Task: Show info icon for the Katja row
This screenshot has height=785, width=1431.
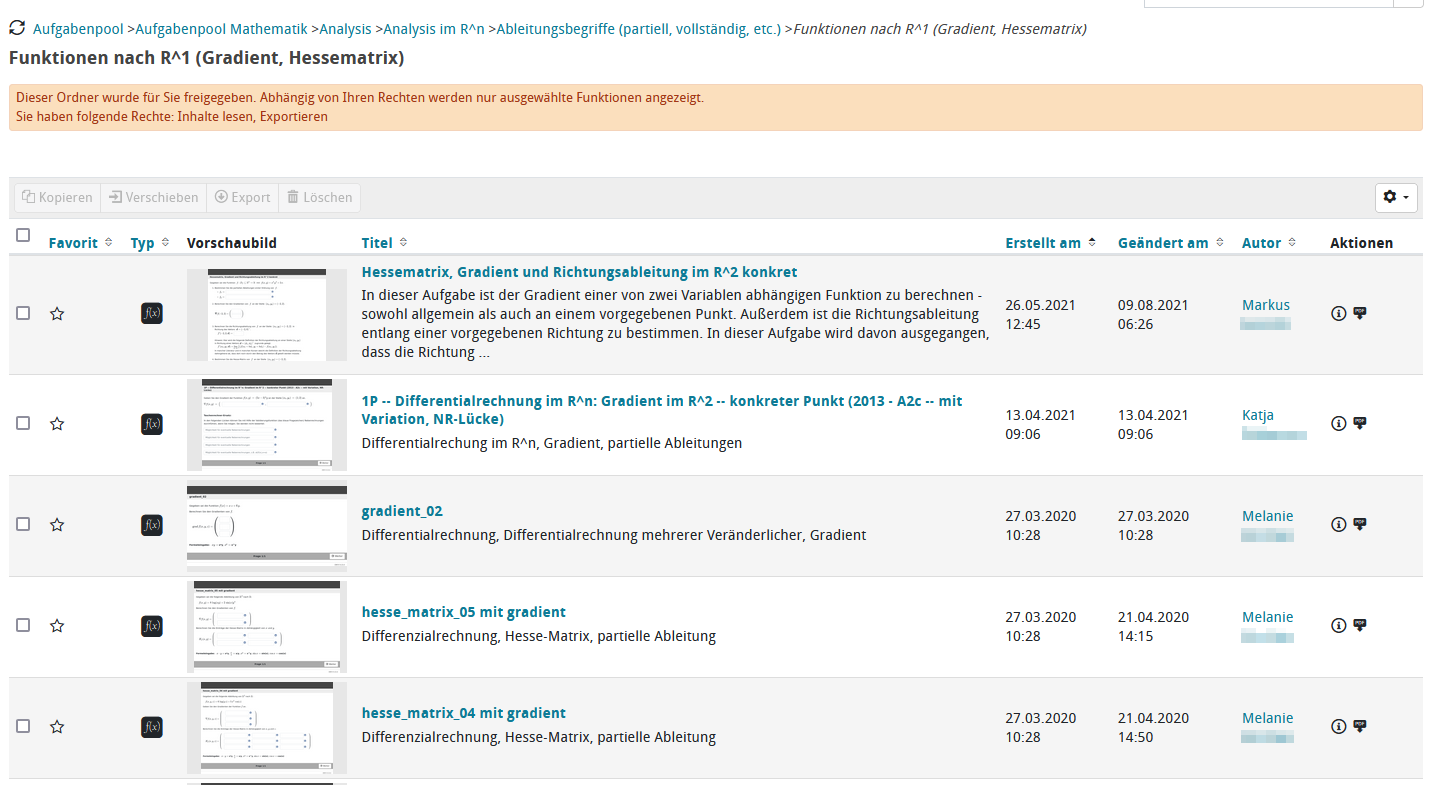Action: pos(1338,424)
